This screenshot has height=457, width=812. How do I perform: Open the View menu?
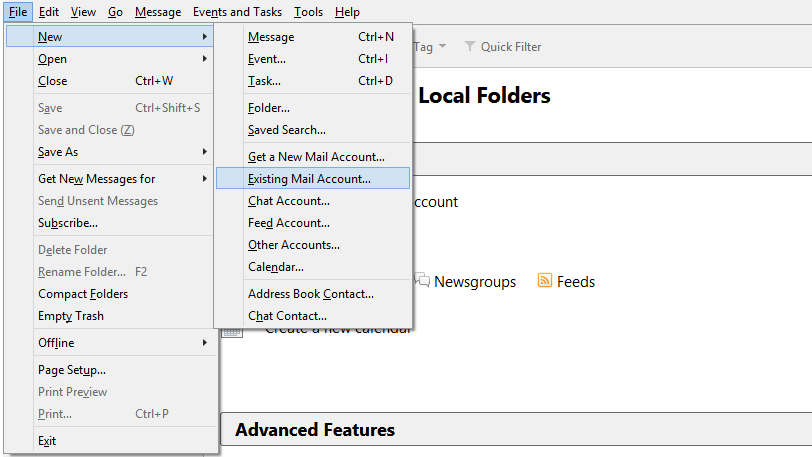pyautogui.click(x=83, y=11)
